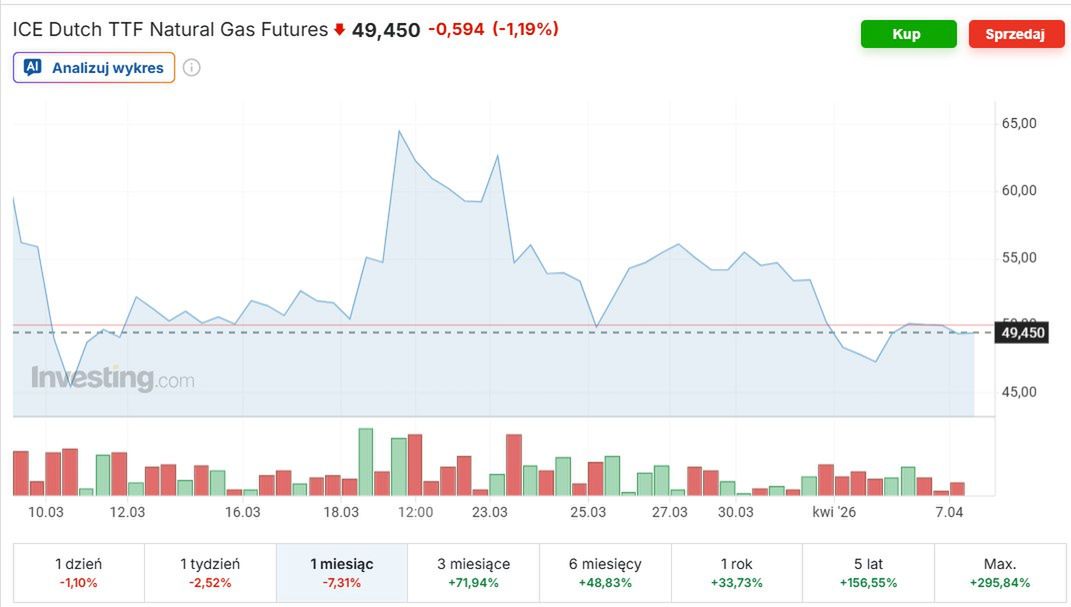Click the 49,450 current price label on axis
The image size is (1071, 607).
pos(1022,333)
